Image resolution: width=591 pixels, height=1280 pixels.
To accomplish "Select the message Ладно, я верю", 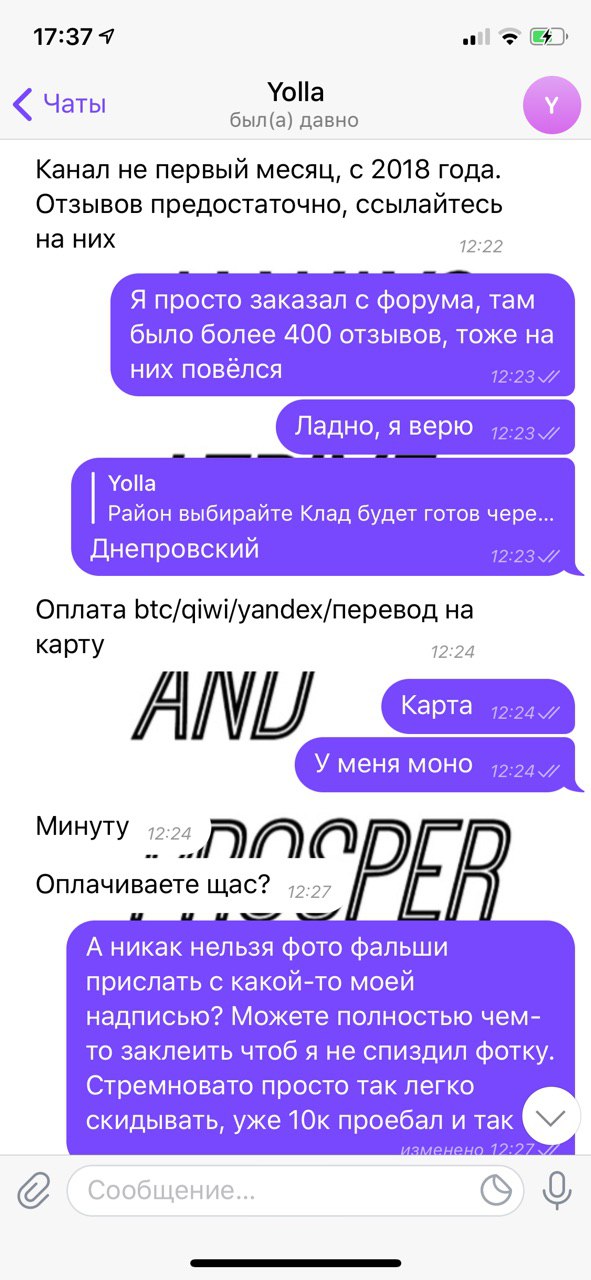I will point(425,427).
